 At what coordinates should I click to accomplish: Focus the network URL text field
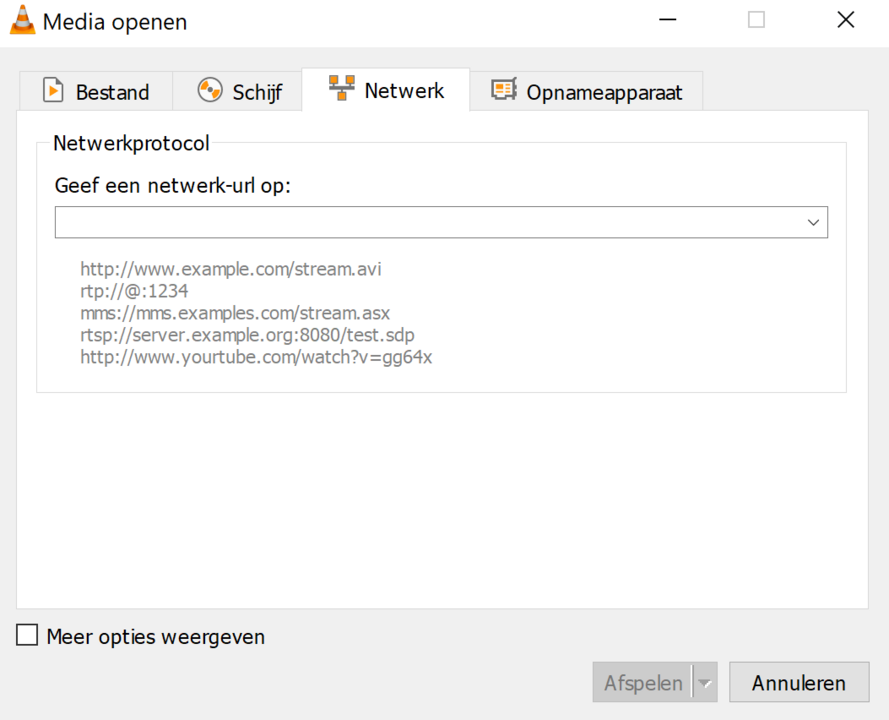(427, 223)
